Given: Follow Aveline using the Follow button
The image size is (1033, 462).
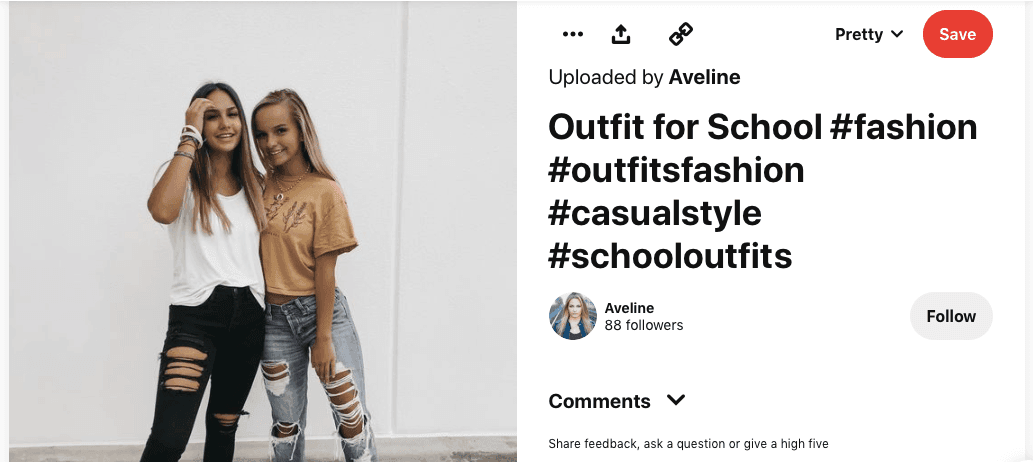Looking at the screenshot, I should pos(950,316).
